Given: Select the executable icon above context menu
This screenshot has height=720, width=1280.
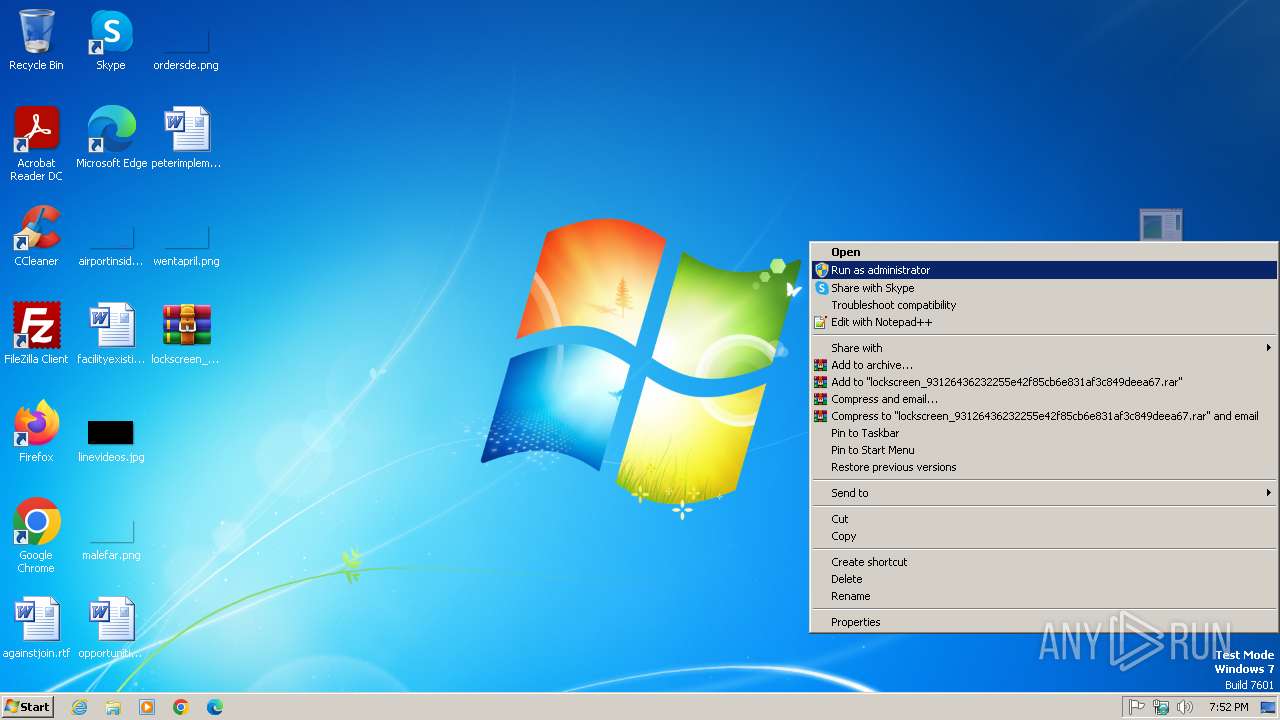Looking at the screenshot, I should [1161, 225].
